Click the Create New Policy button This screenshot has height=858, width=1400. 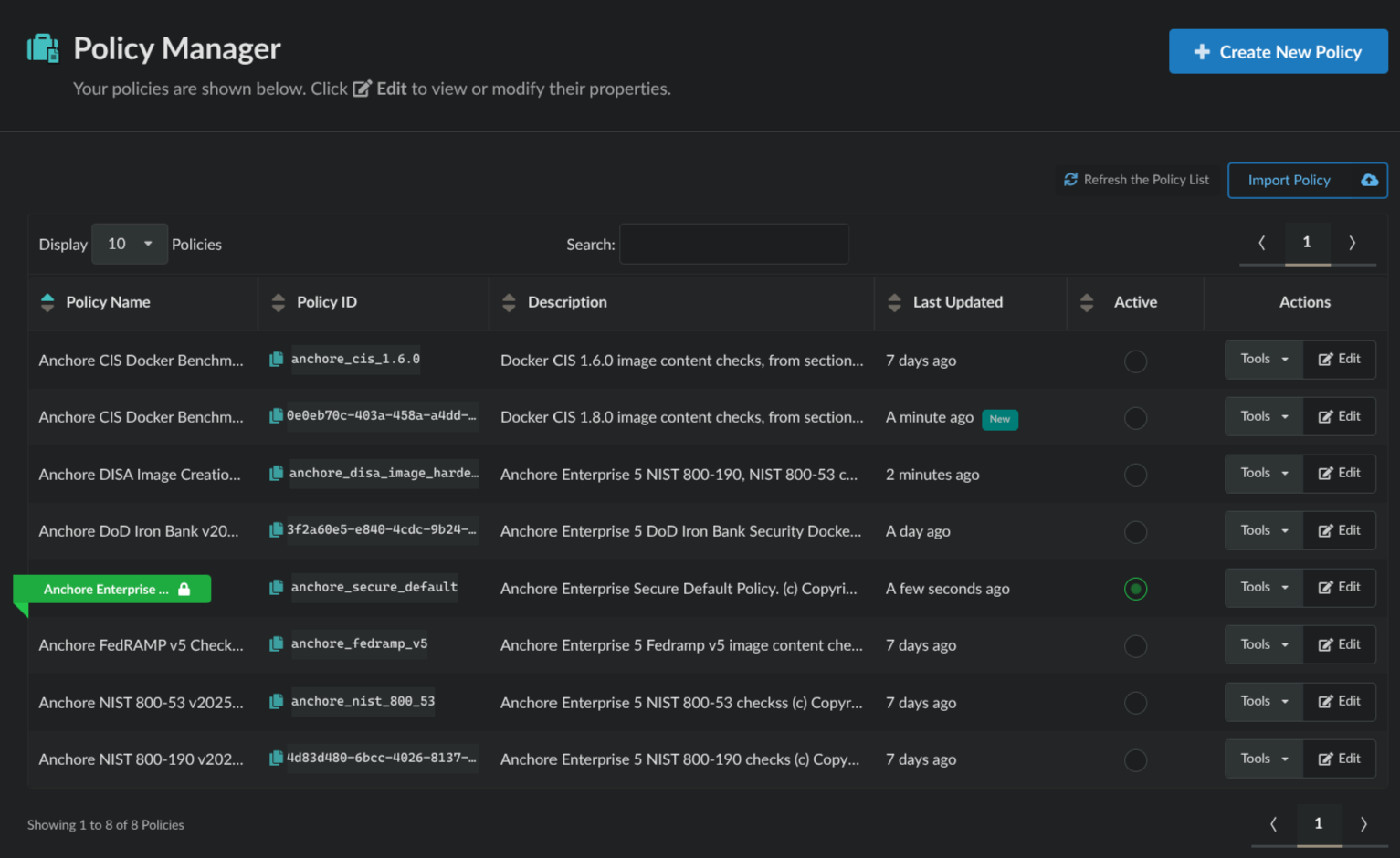point(1278,52)
